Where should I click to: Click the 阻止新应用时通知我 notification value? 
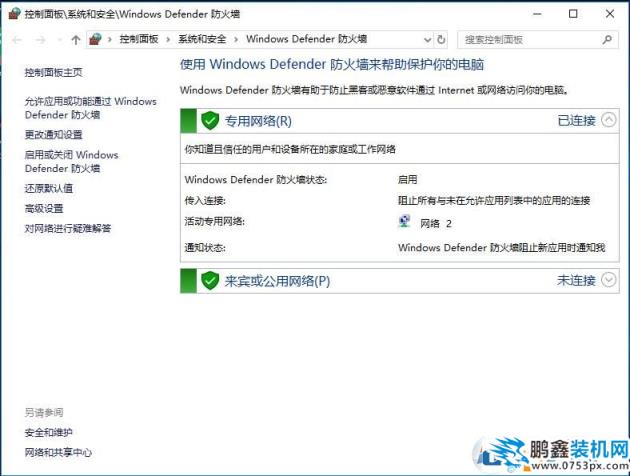coord(501,247)
